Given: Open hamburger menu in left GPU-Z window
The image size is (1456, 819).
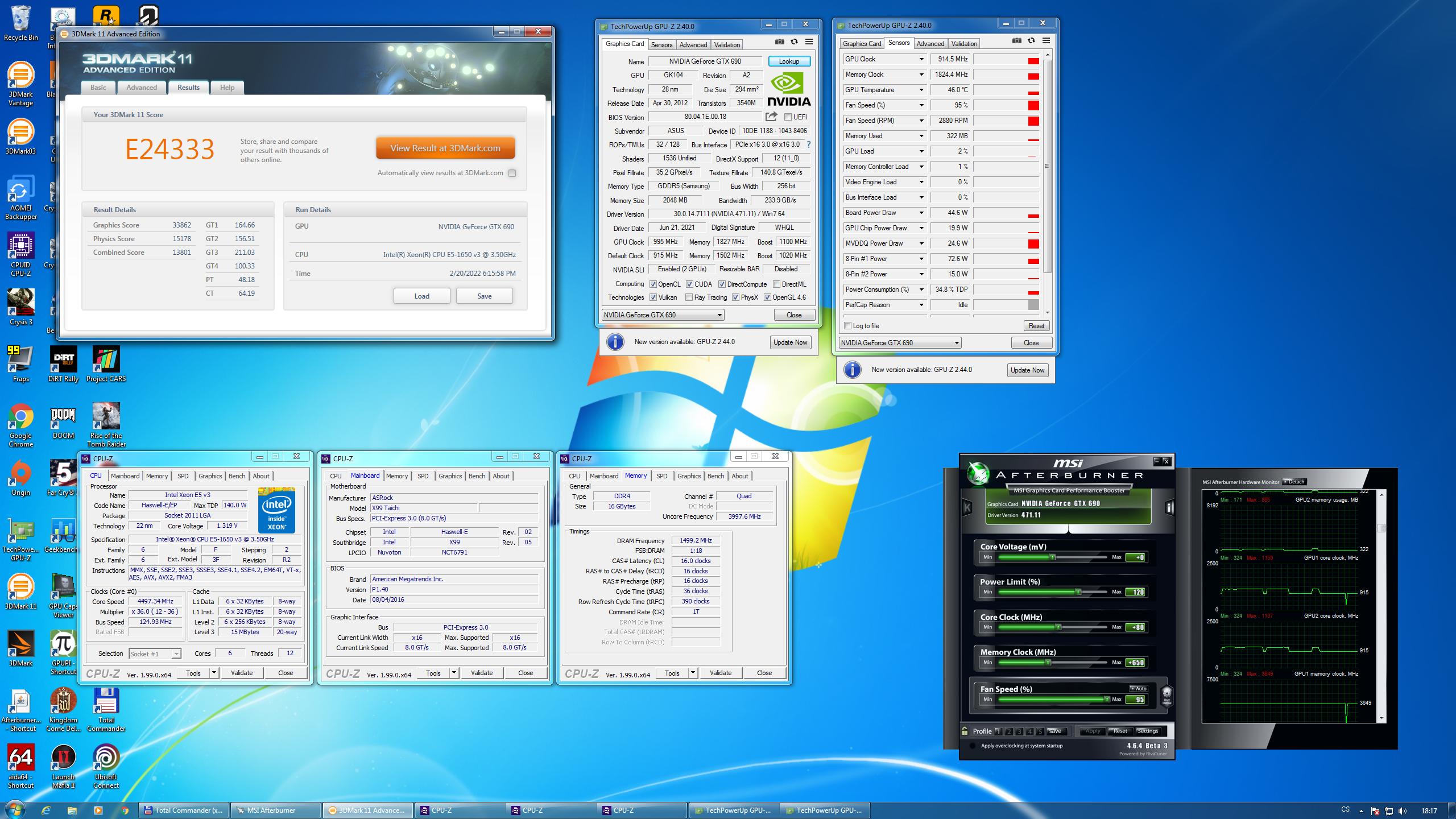Looking at the screenshot, I should (809, 42).
